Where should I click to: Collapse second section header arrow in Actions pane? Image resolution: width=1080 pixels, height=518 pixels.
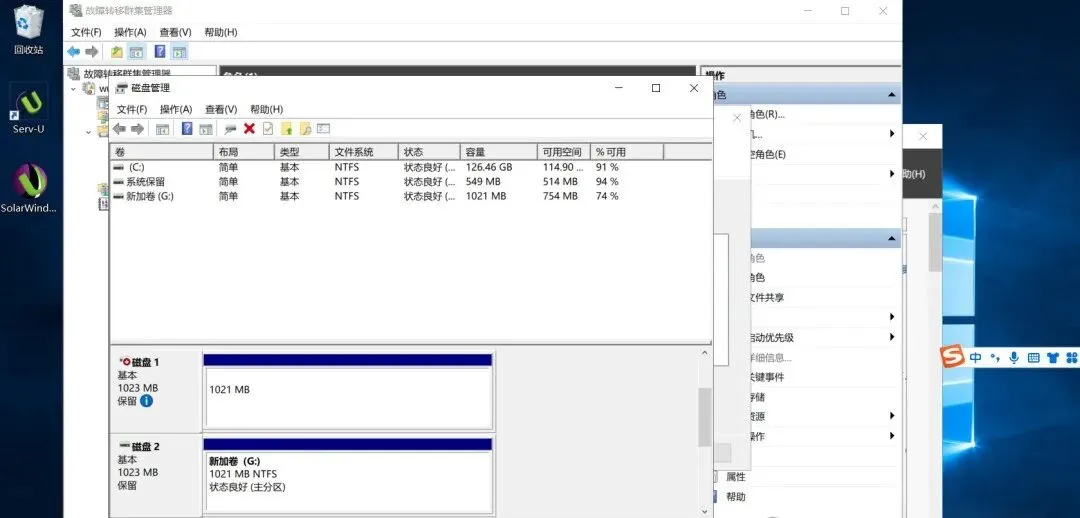(892, 239)
